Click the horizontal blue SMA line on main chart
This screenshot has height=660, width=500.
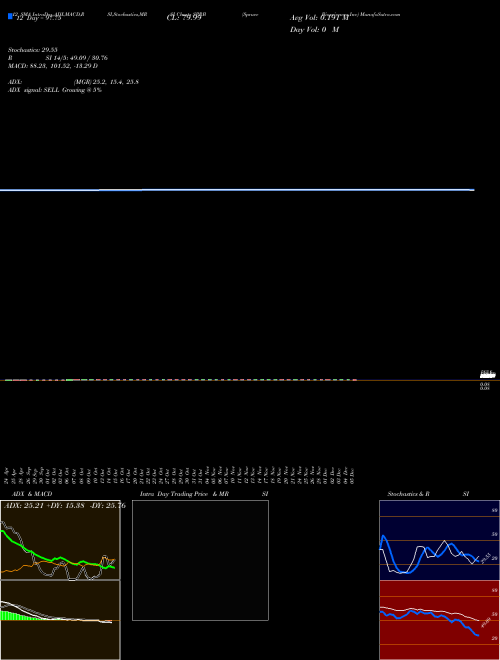pyautogui.click(x=237, y=190)
